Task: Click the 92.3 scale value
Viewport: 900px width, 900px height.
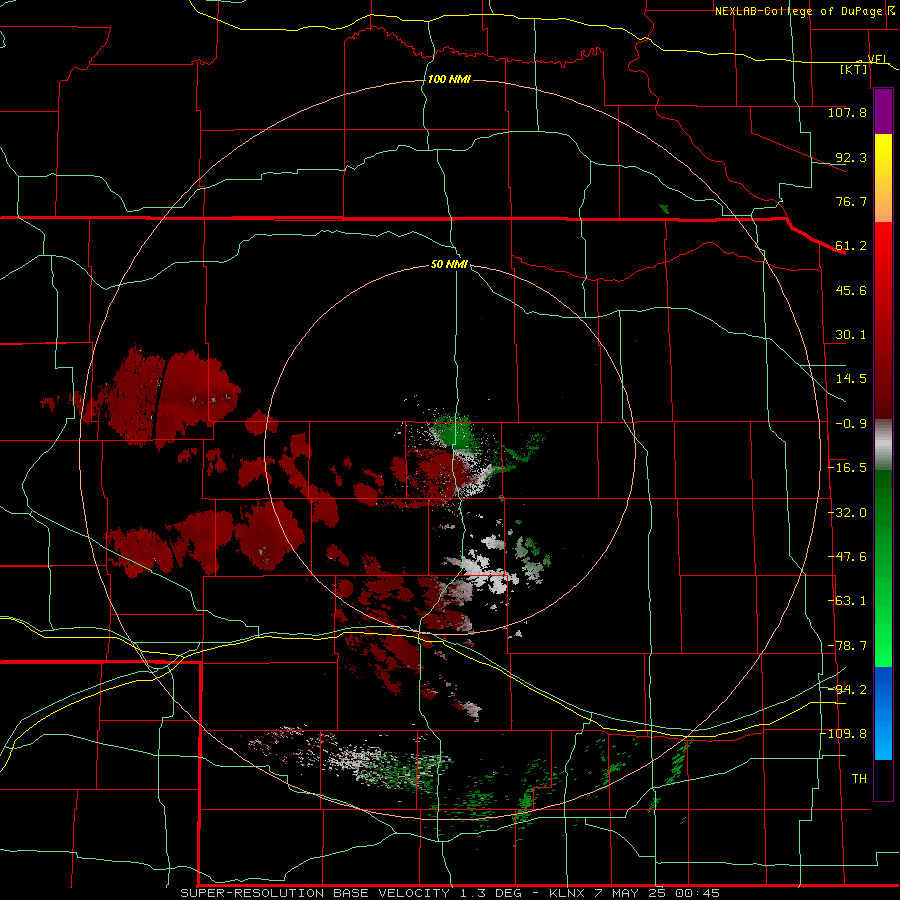Action: click(851, 157)
